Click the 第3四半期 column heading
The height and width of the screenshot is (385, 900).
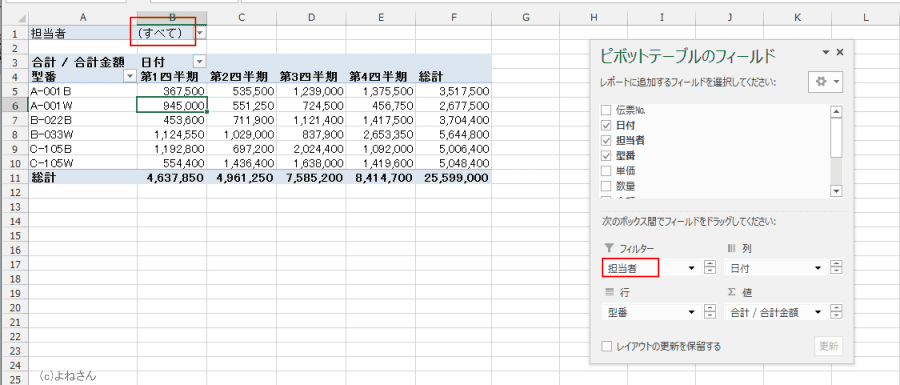311,76
